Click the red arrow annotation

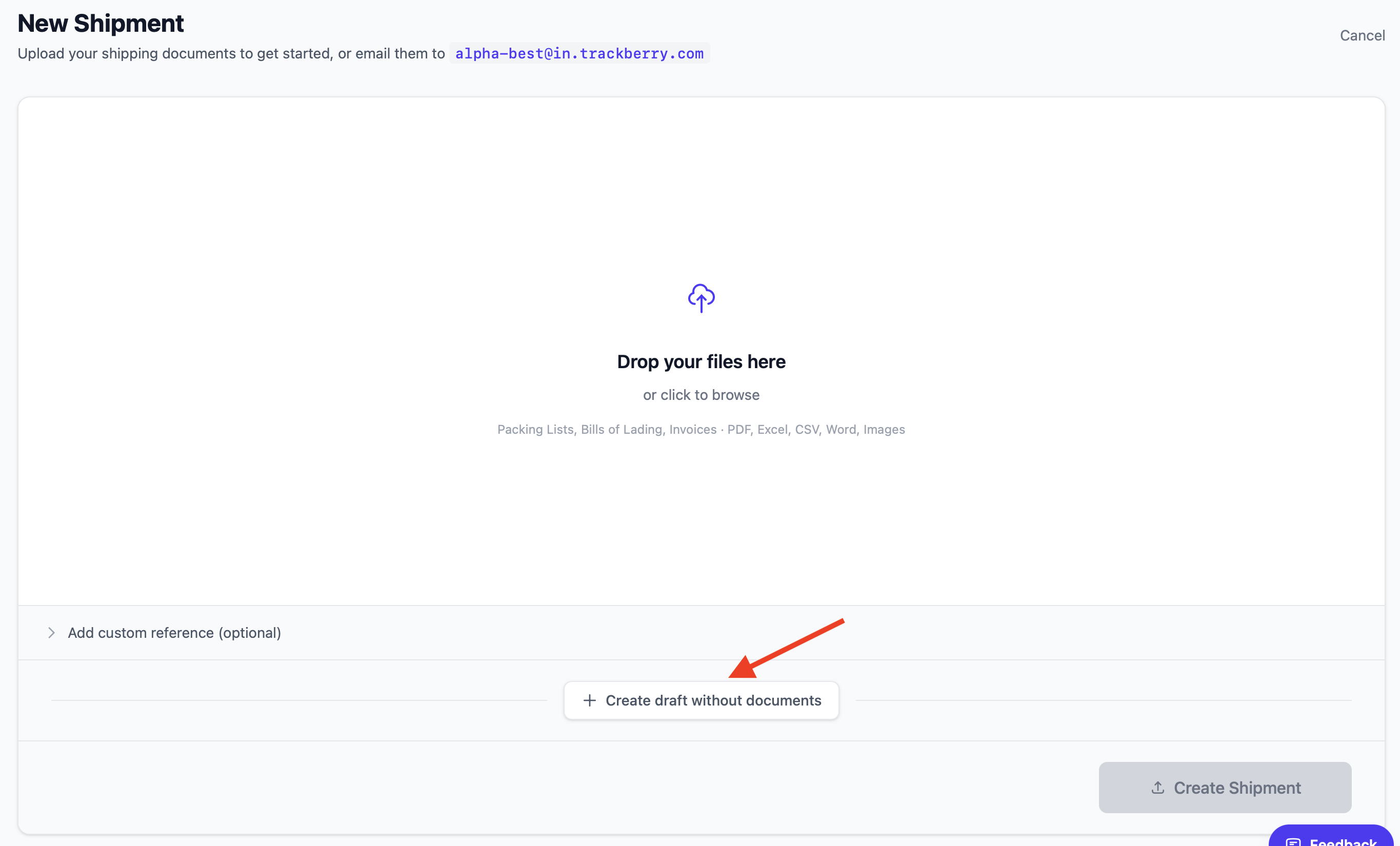click(786, 648)
